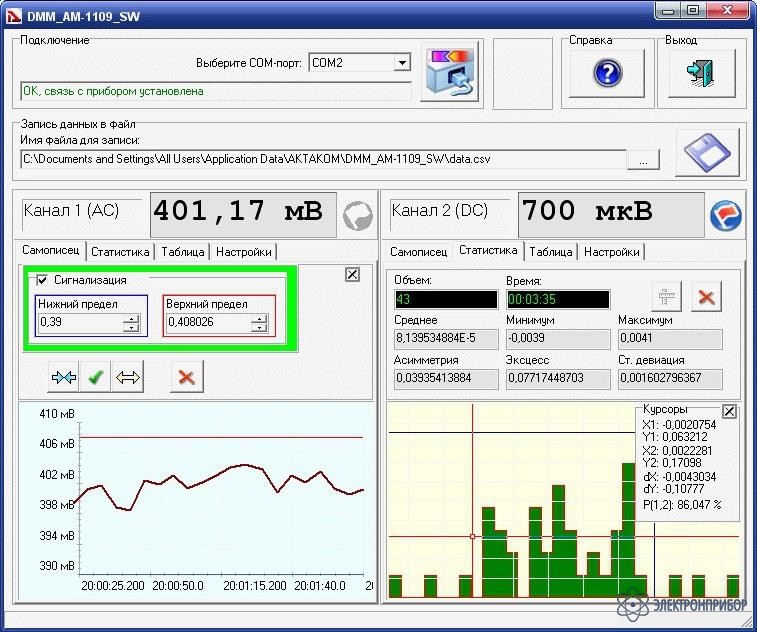Screen dimensions: 757x632
Task: Click red X under Channel 1 limits
Action: click(184, 377)
